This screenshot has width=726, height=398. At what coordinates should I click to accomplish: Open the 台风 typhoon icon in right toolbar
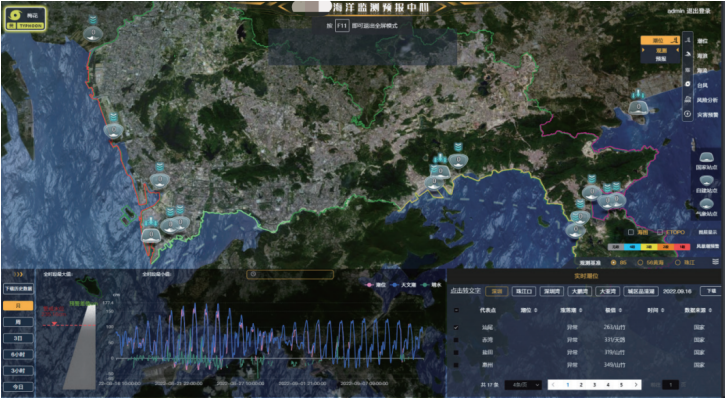(688, 85)
